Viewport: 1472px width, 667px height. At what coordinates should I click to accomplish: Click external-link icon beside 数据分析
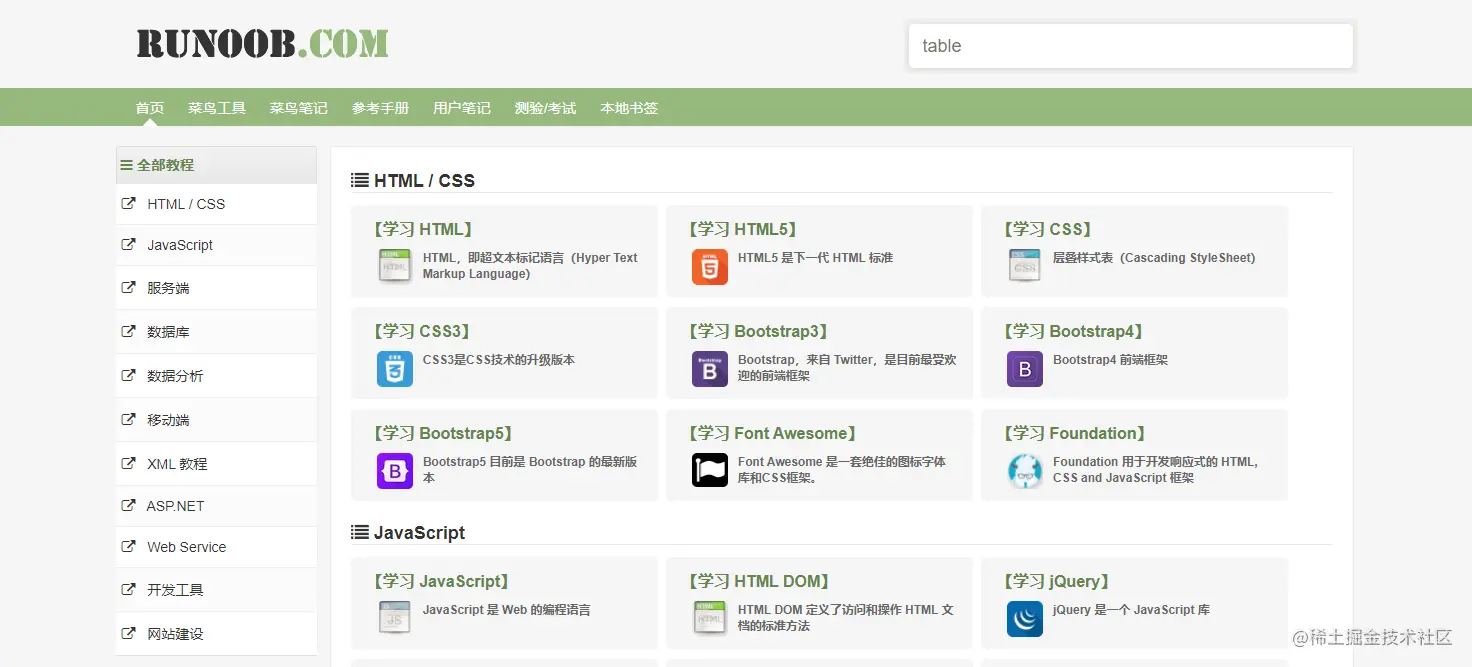pyautogui.click(x=128, y=375)
